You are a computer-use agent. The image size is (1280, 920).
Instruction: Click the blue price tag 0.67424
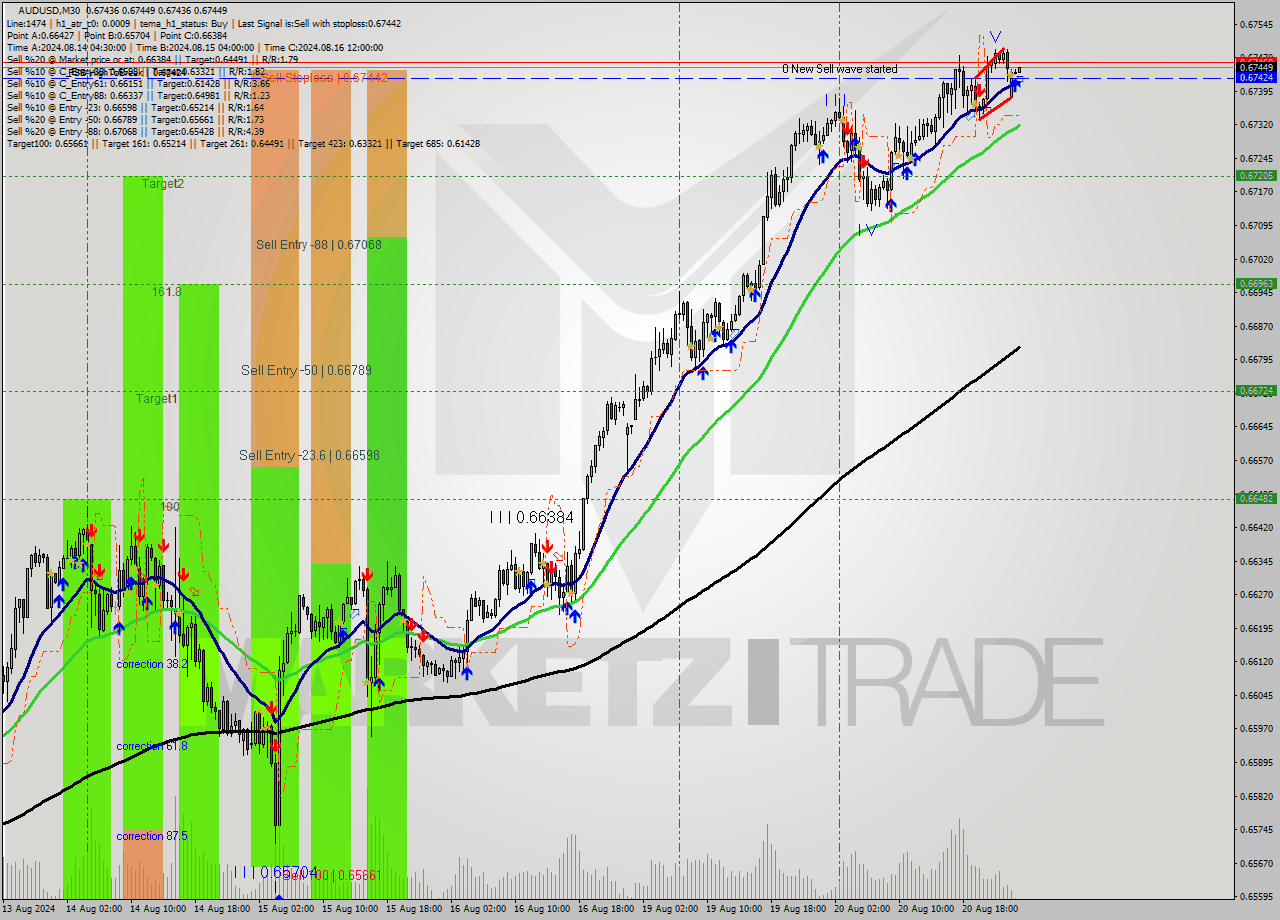[x=1256, y=77]
